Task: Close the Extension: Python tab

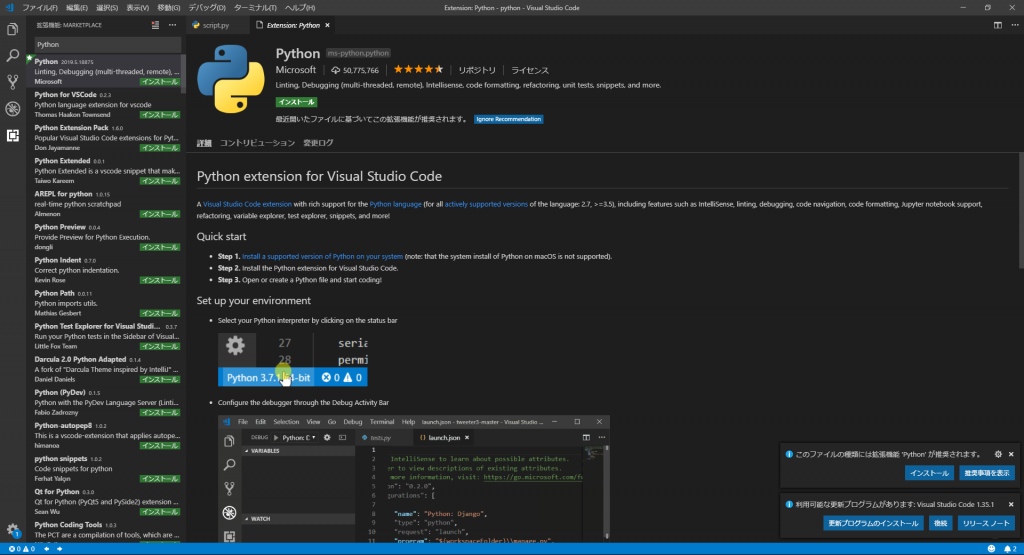Action: [328, 25]
